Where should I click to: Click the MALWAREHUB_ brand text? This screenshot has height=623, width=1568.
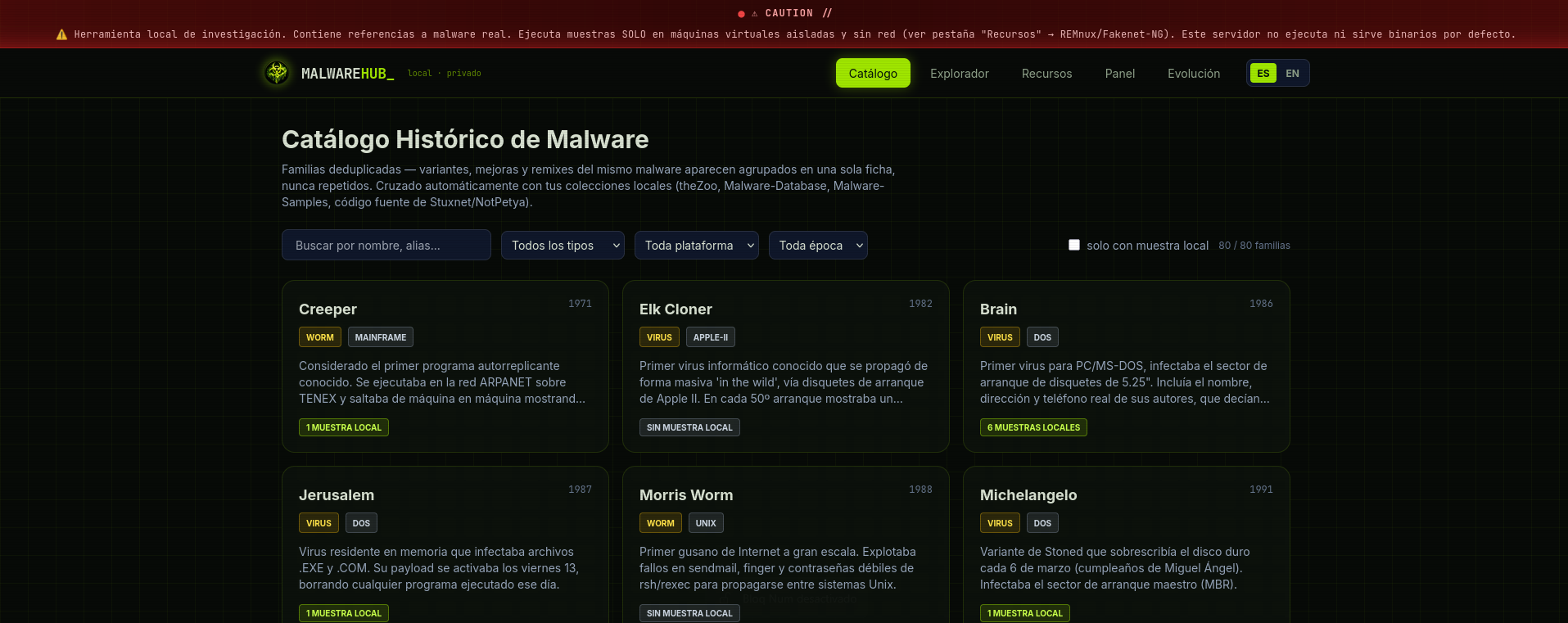347,74
